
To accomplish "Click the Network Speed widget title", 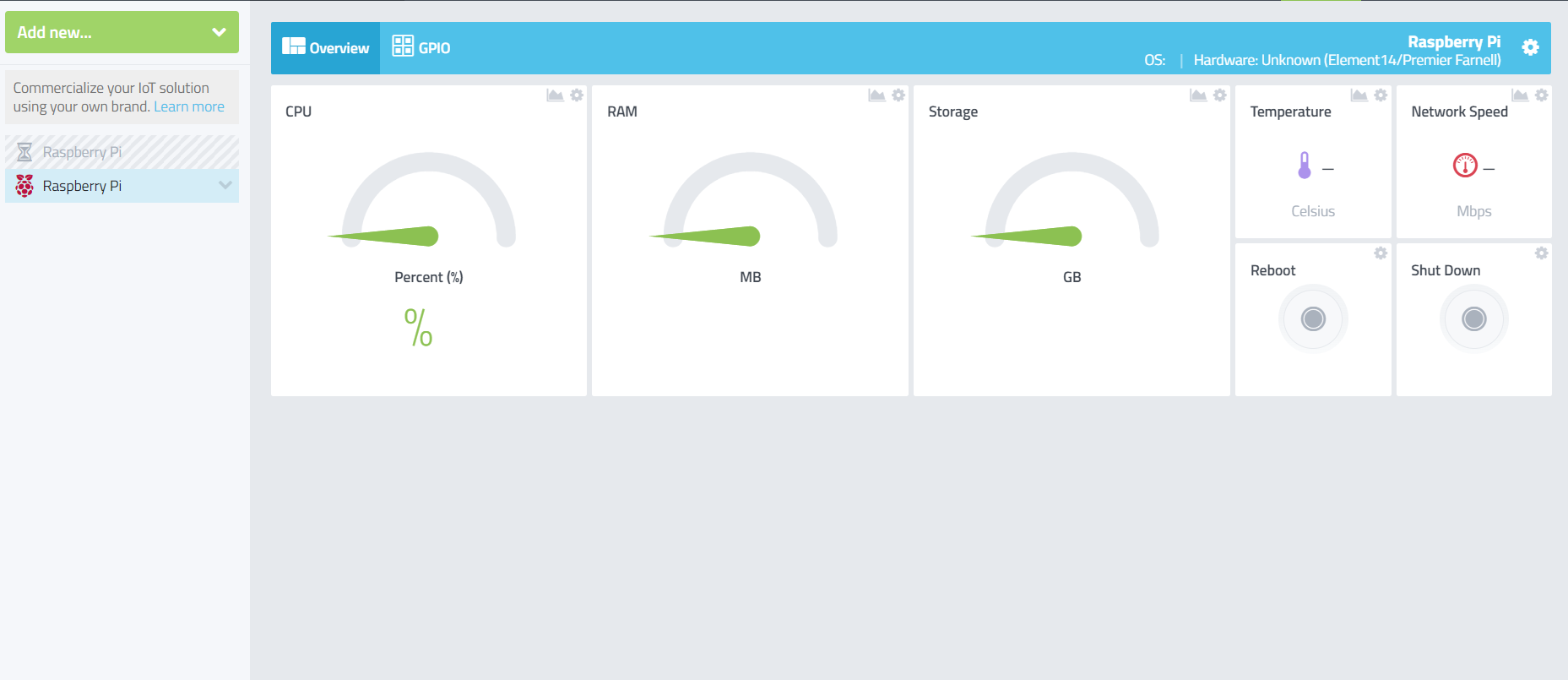I will tap(1459, 112).
